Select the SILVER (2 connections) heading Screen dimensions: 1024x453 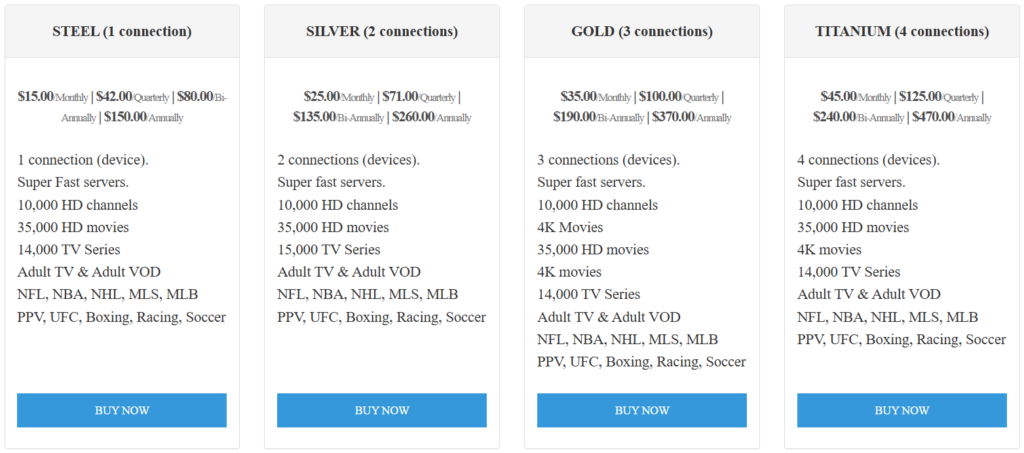pyautogui.click(x=381, y=31)
